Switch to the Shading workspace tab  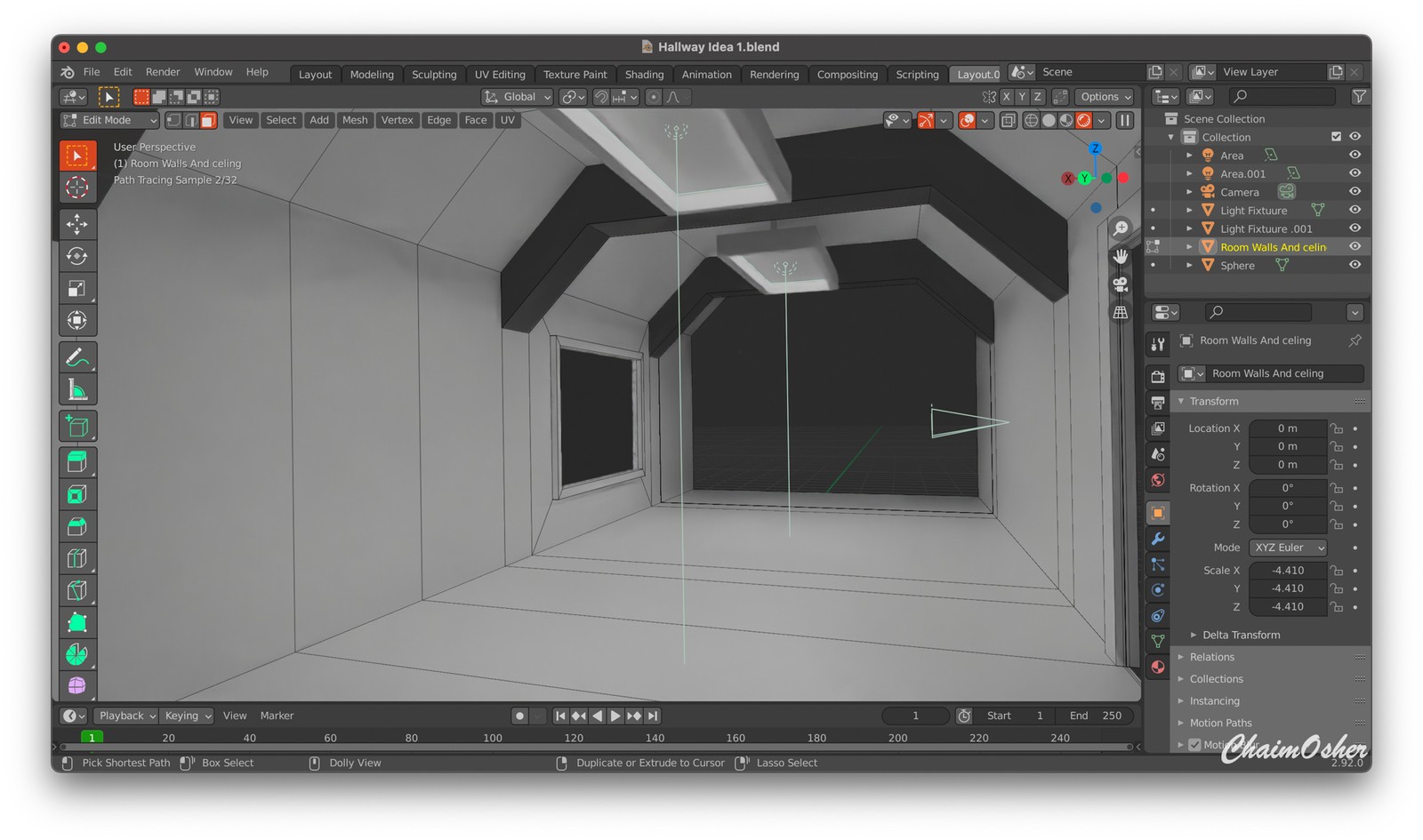point(644,75)
